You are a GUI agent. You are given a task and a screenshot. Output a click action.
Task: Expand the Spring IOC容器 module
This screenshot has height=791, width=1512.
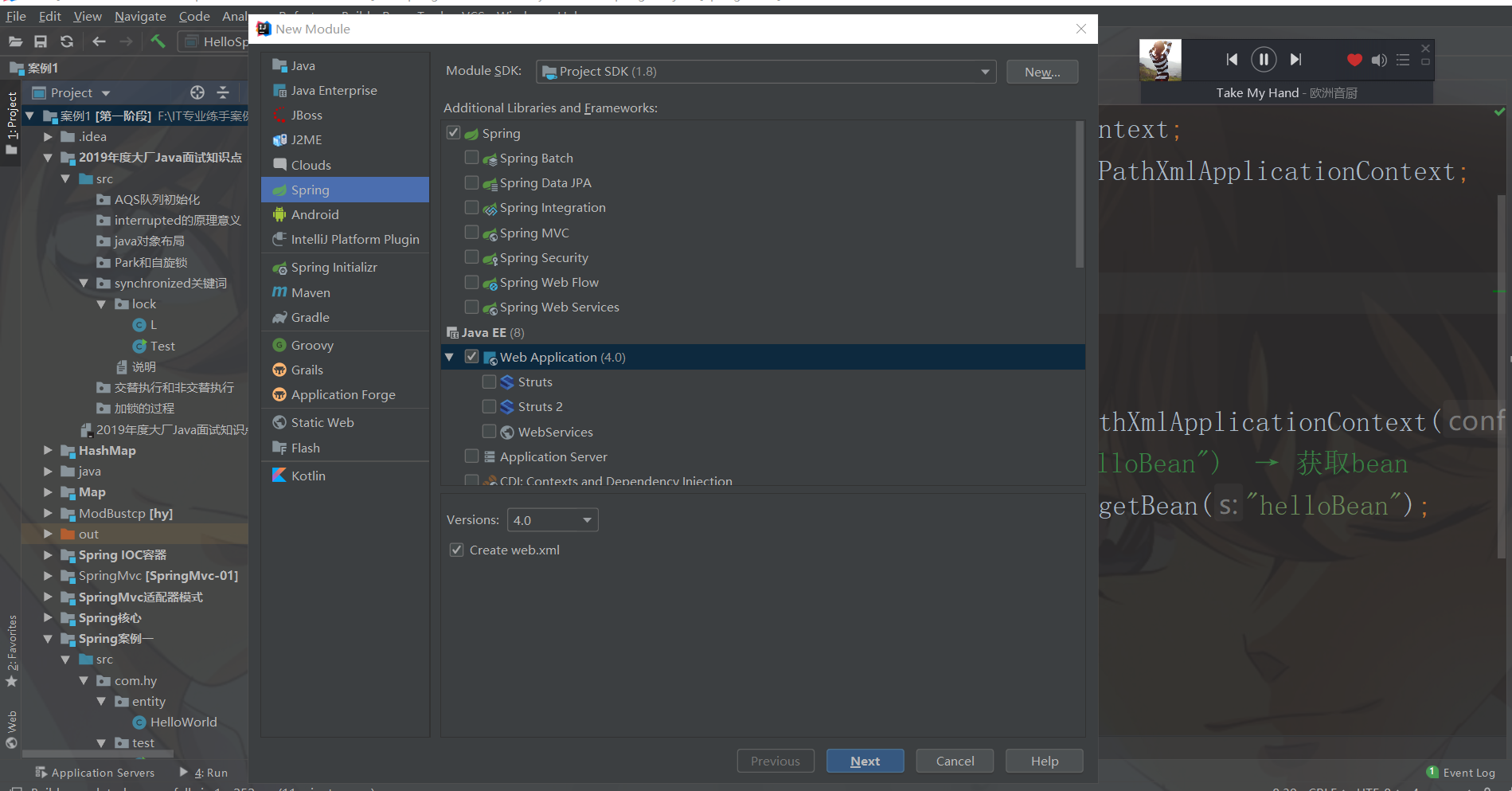48,554
